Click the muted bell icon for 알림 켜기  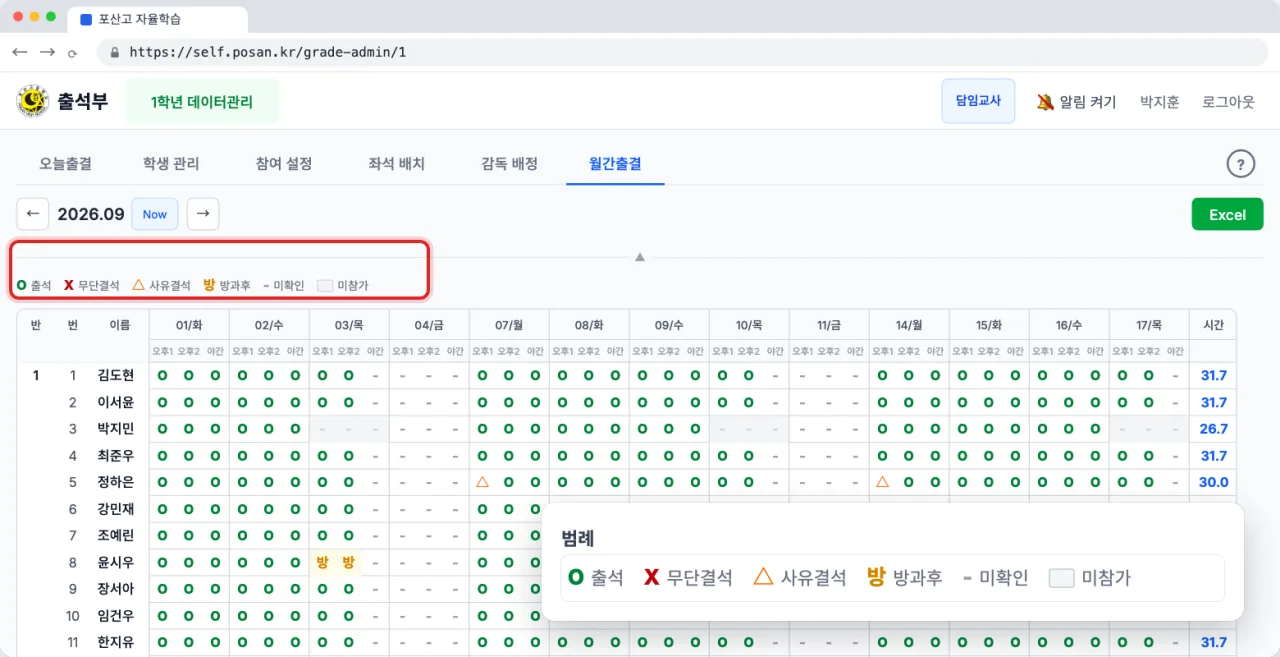pyautogui.click(x=1045, y=102)
